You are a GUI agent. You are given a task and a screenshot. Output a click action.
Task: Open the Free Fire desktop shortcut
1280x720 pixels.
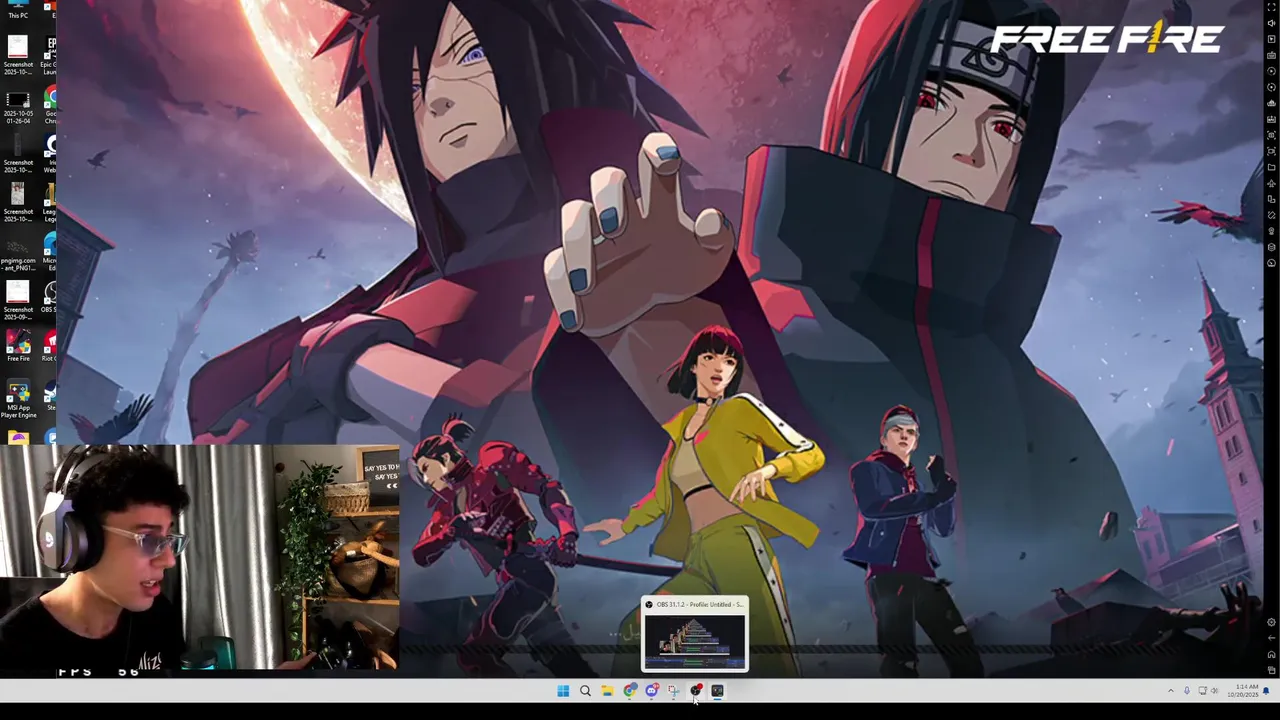18,345
